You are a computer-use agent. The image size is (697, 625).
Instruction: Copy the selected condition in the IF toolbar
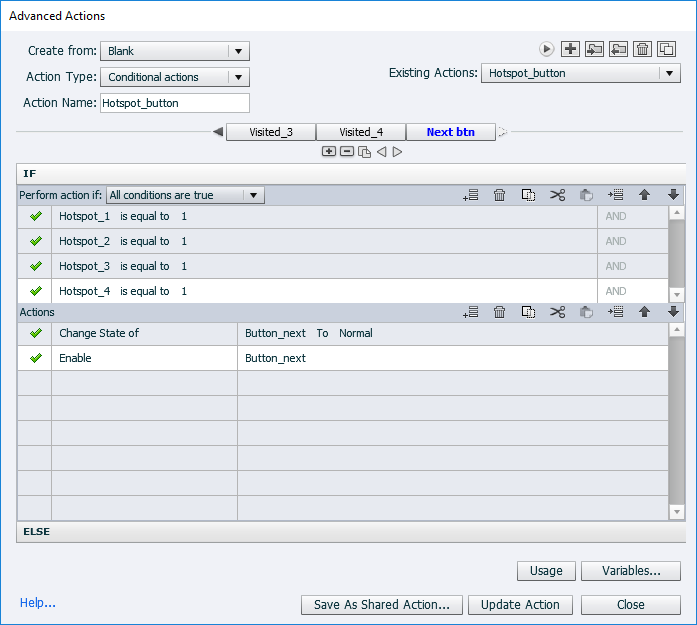coord(528,195)
